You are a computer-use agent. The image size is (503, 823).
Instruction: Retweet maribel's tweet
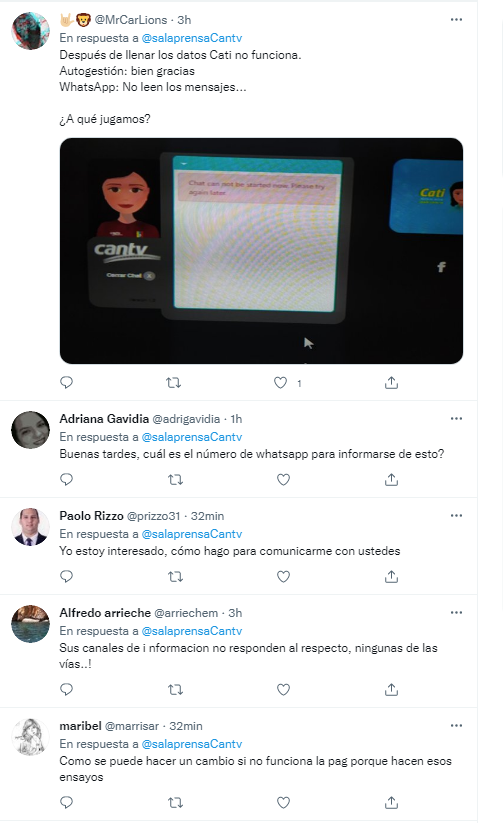point(175,802)
